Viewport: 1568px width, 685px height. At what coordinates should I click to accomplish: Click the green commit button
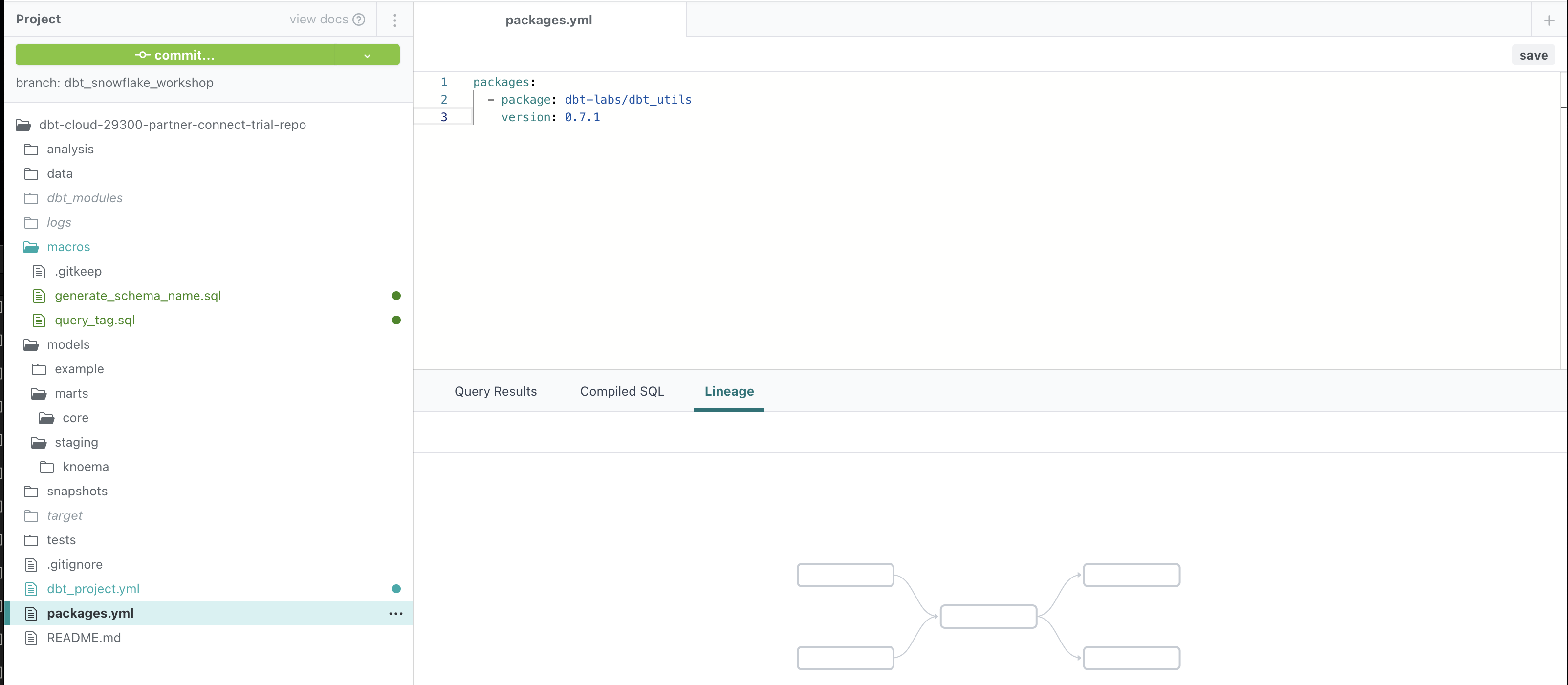175,55
